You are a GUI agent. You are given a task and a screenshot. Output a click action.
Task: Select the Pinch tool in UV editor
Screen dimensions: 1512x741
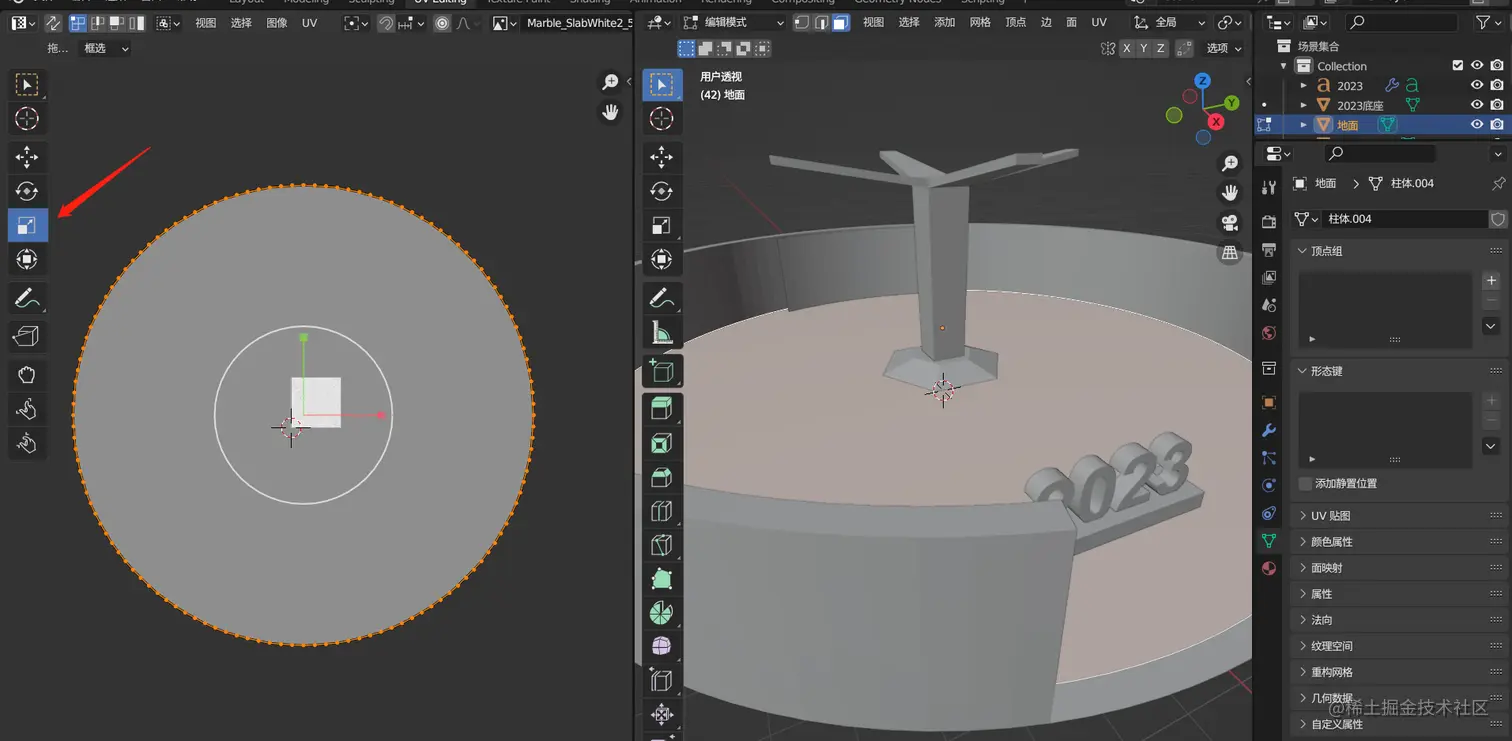(27, 443)
